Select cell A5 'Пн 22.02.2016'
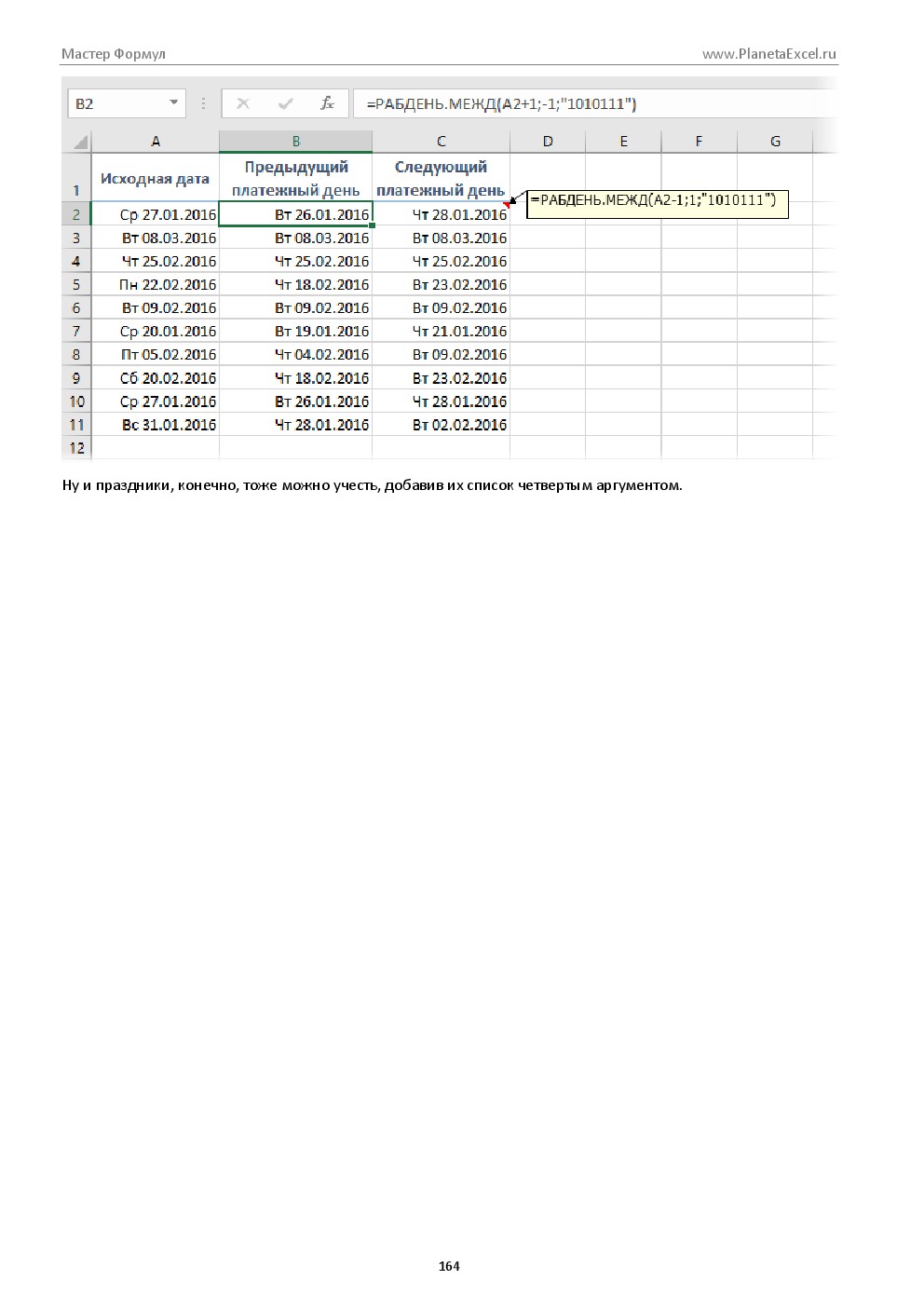 156,284
